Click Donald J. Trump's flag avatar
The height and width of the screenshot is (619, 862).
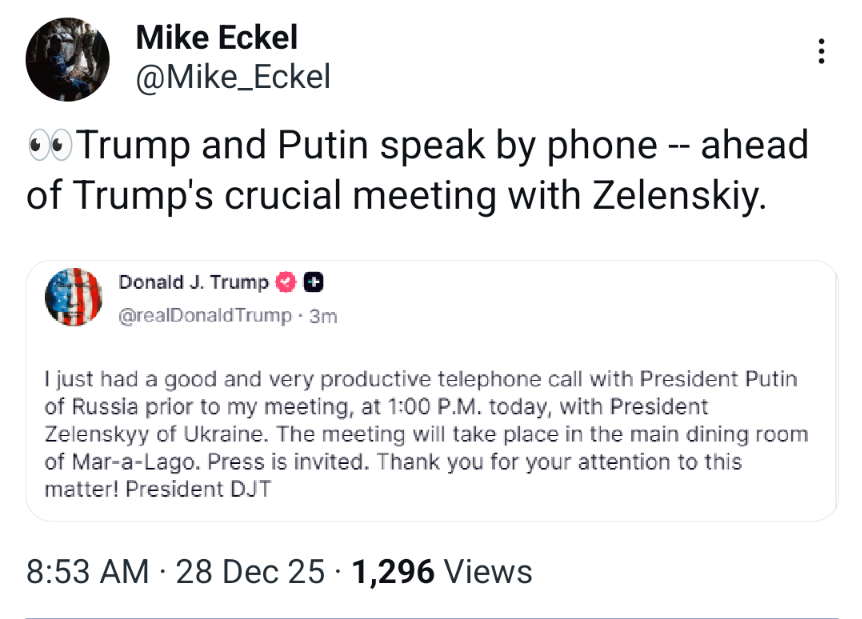coord(74,297)
